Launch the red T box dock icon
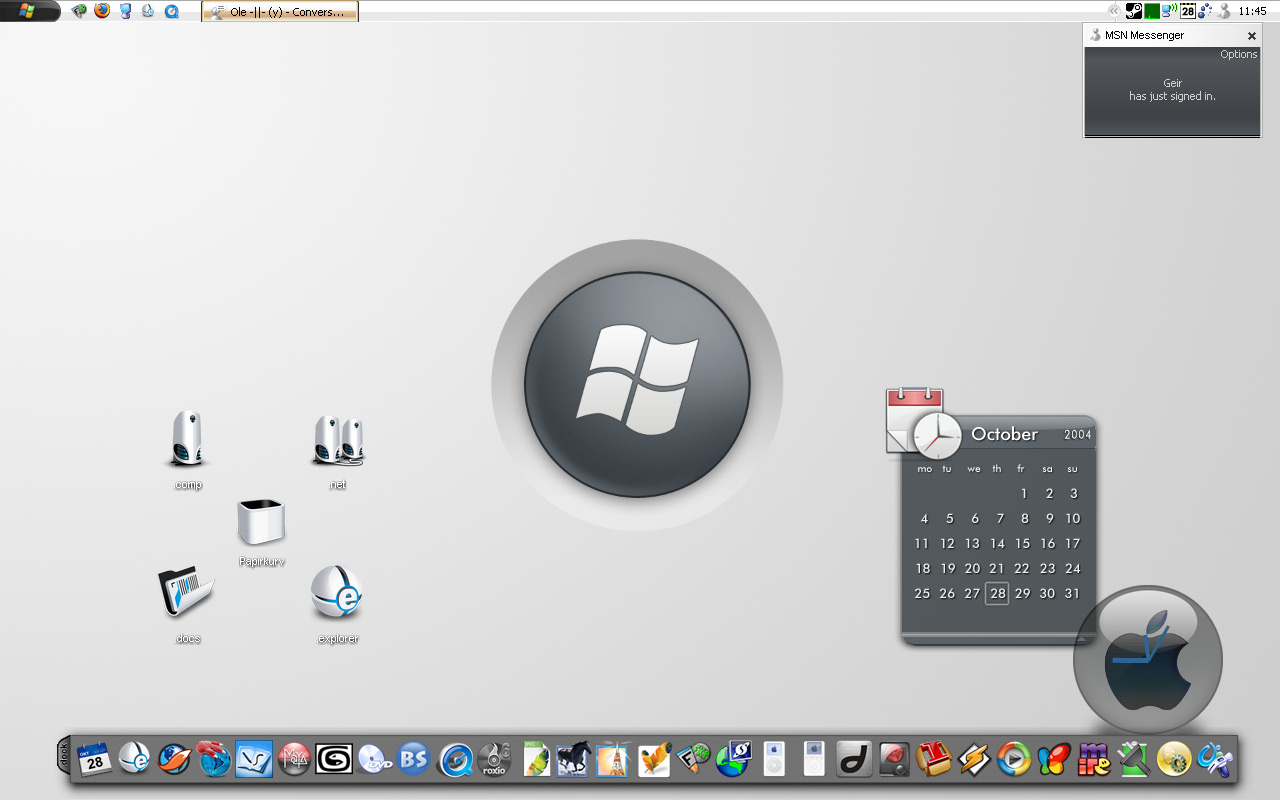The height and width of the screenshot is (800, 1280). tap(934, 760)
